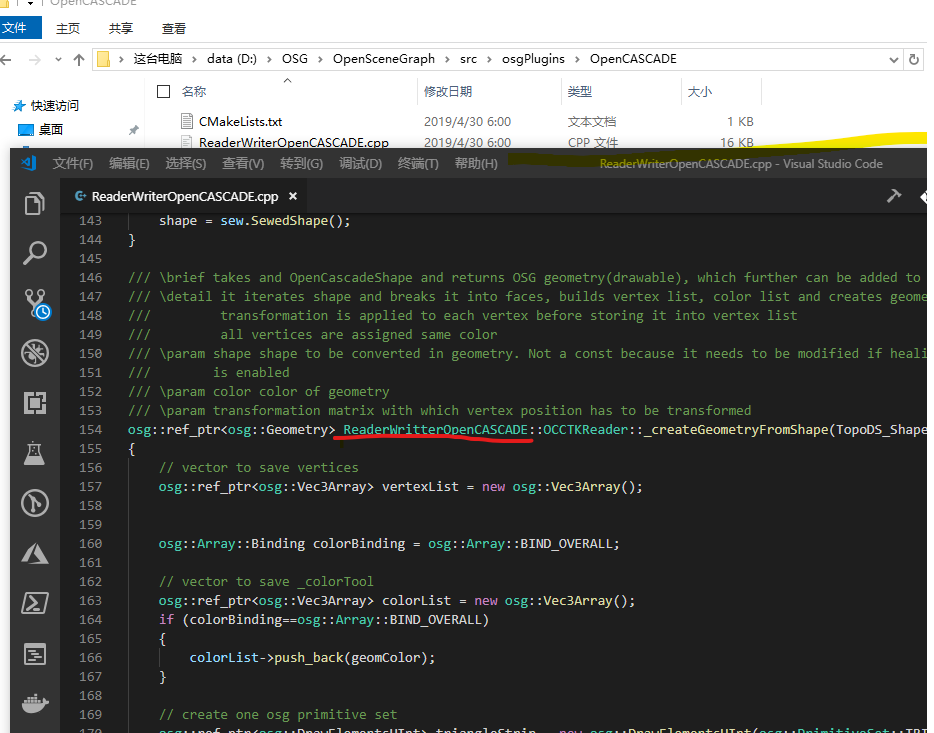Image resolution: width=934 pixels, height=733 pixels.
Task: Navigate to osgPlugins folder breadcrumb
Action: tap(533, 59)
